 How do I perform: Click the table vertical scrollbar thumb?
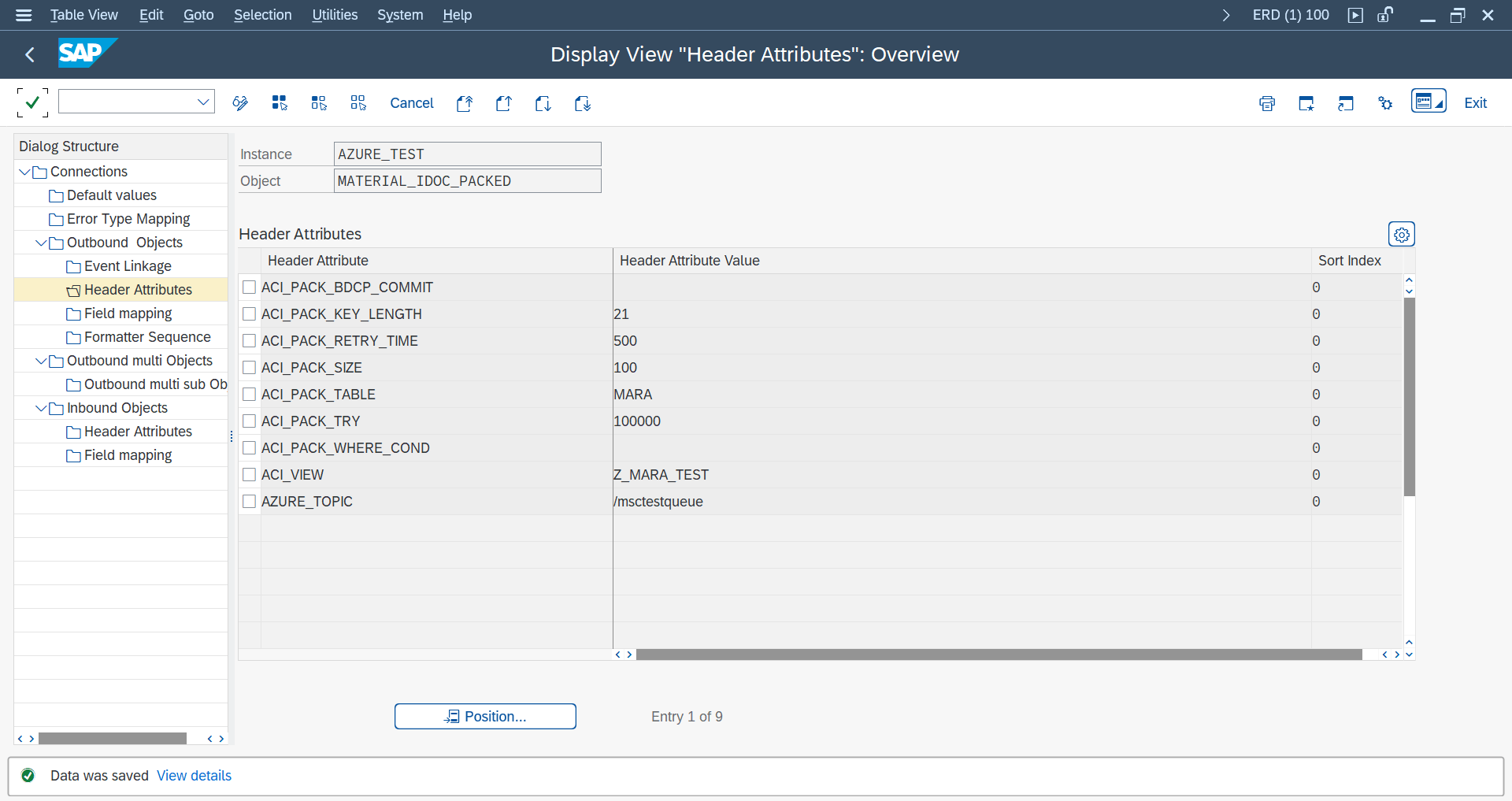click(1409, 397)
